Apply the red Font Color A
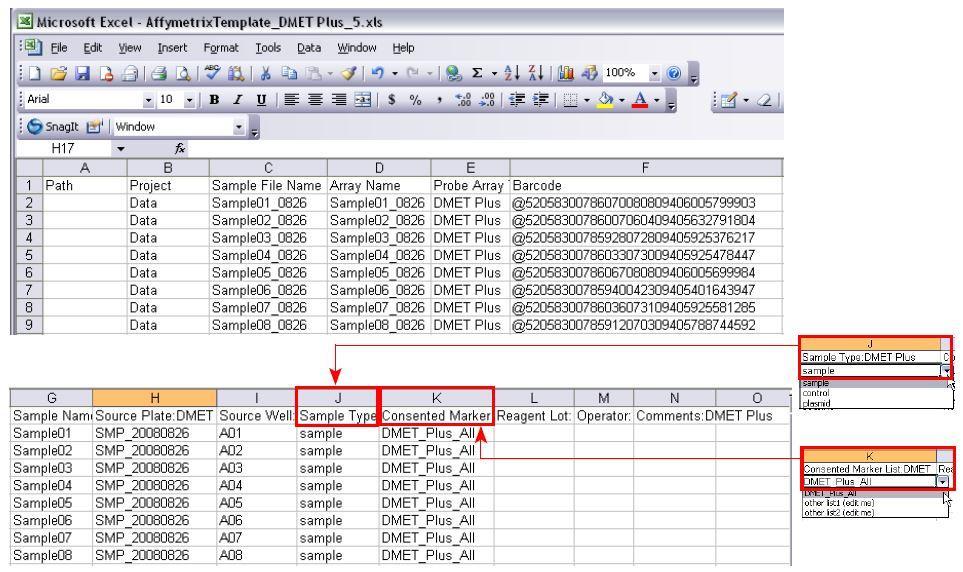Image resolution: width=963 pixels, height=572 pixels. [640, 100]
